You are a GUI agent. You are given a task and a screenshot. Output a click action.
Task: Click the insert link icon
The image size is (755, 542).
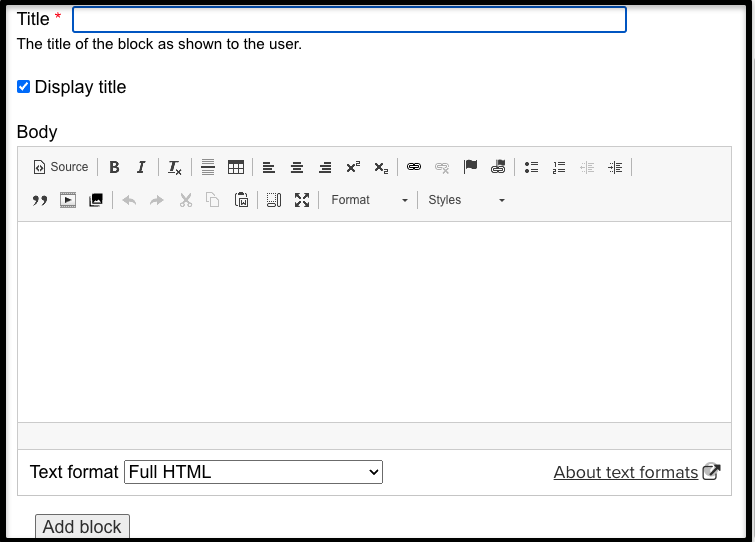(414, 167)
